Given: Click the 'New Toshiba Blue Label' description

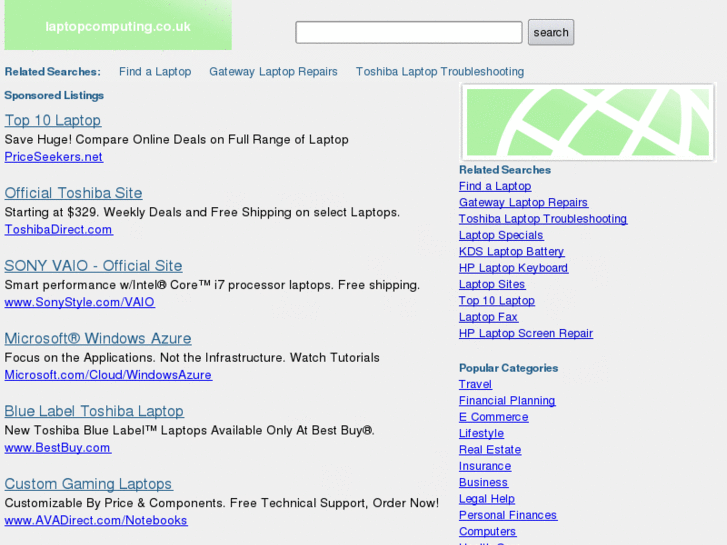Looking at the screenshot, I should point(189,430).
